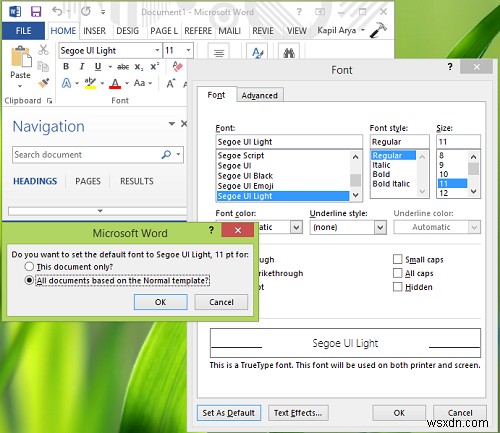Enable the Small caps checkbox
The height and width of the screenshot is (433, 500).
(398, 259)
